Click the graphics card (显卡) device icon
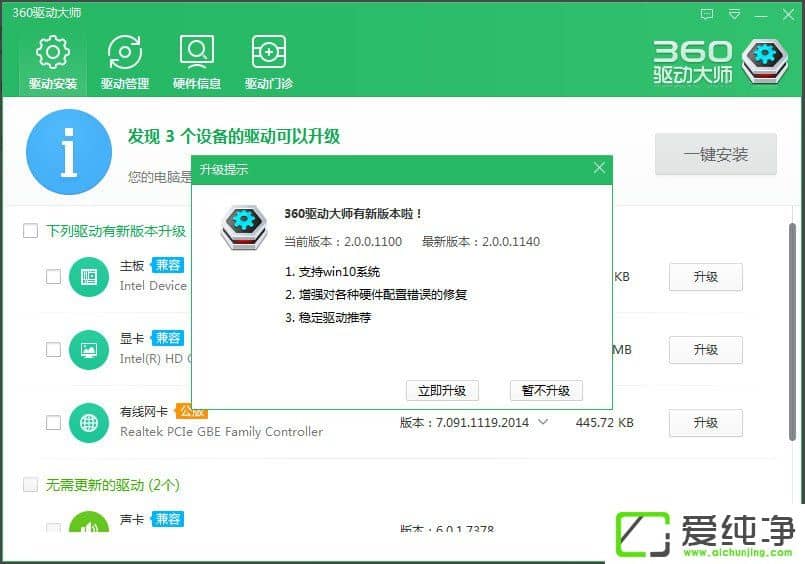The width and height of the screenshot is (805, 564). tap(88, 349)
